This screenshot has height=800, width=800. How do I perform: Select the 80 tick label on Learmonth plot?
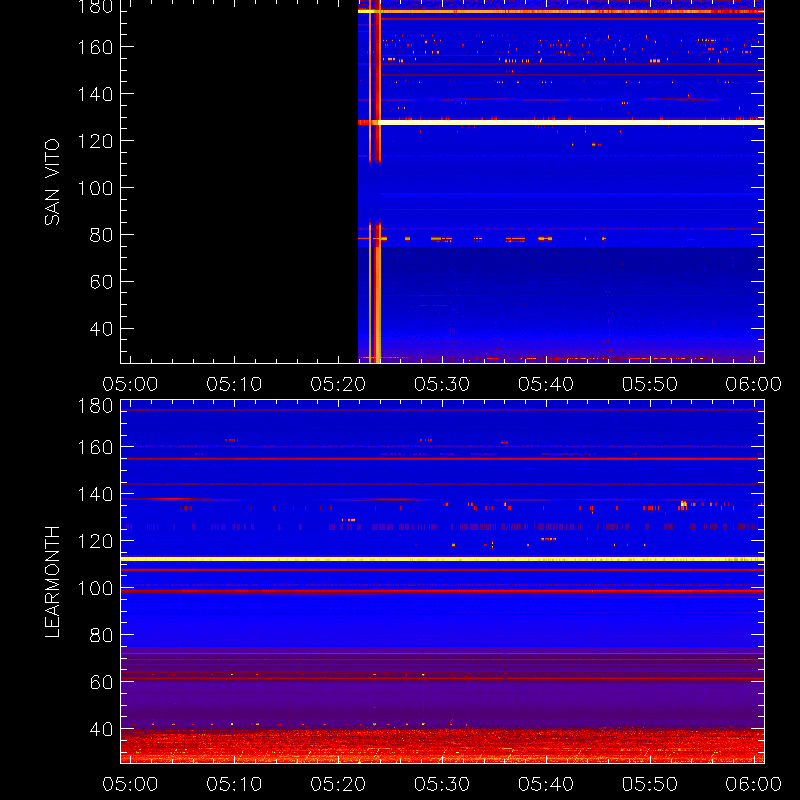tap(101, 635)
